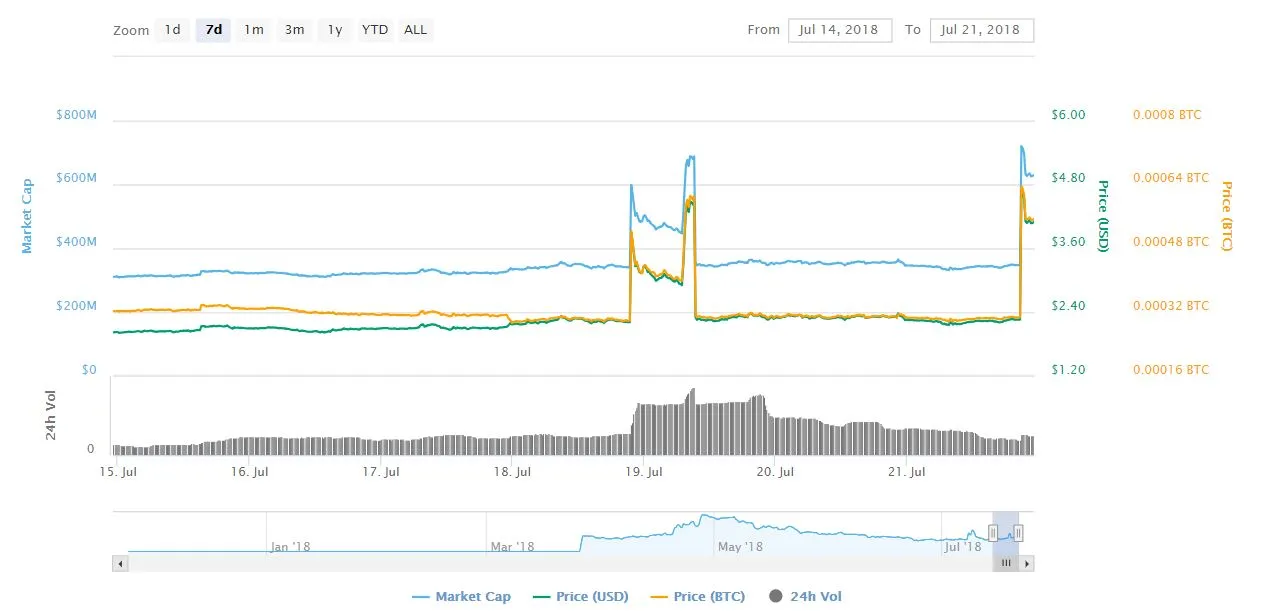Toggle the Price (BTC) series in legend
Screen dimensions: 1266x611
[697, 597]
